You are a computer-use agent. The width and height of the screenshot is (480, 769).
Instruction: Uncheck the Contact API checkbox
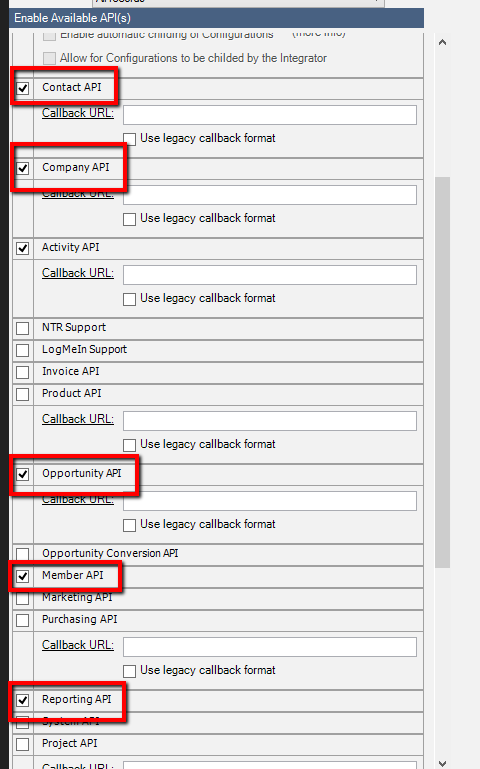coord(23,88)
